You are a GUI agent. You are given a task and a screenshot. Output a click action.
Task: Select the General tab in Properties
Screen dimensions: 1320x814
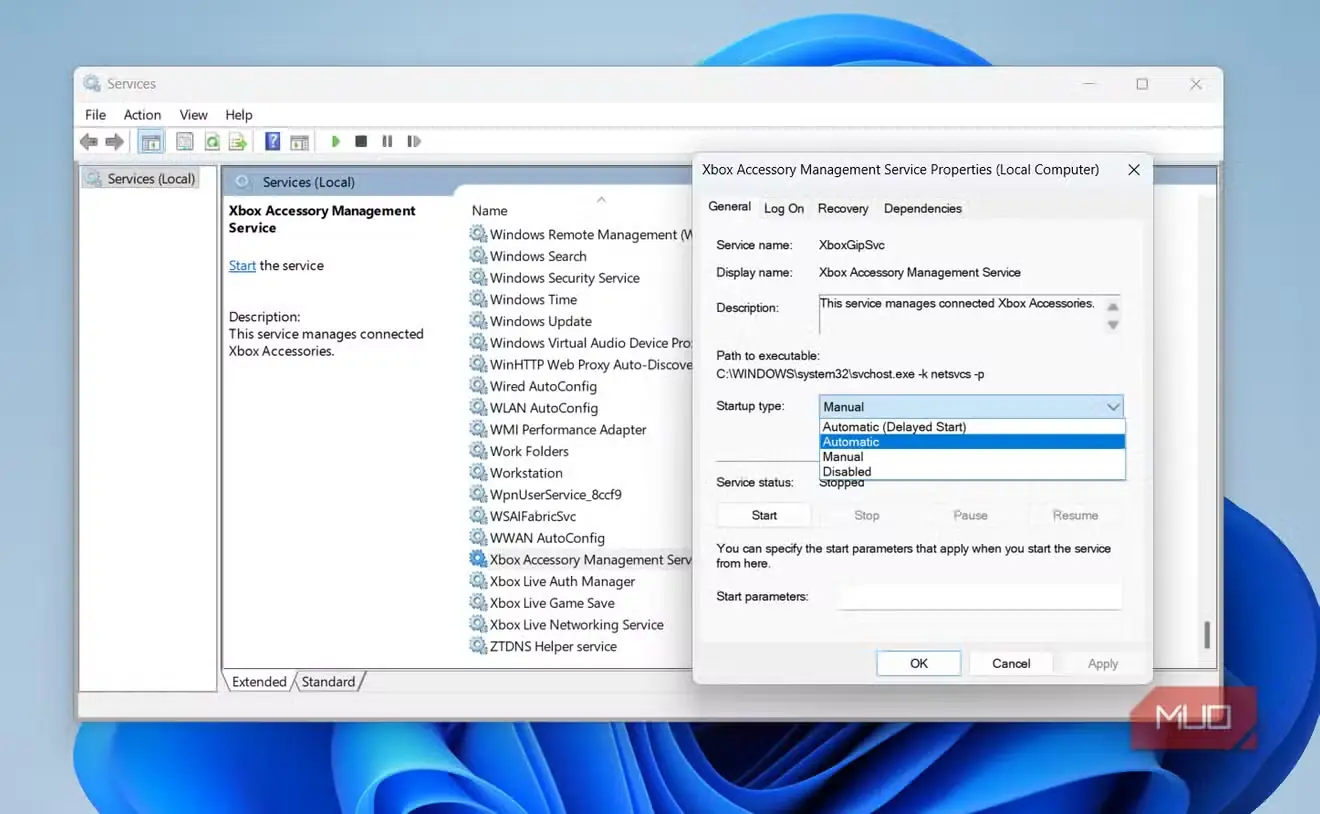(730, 207)
